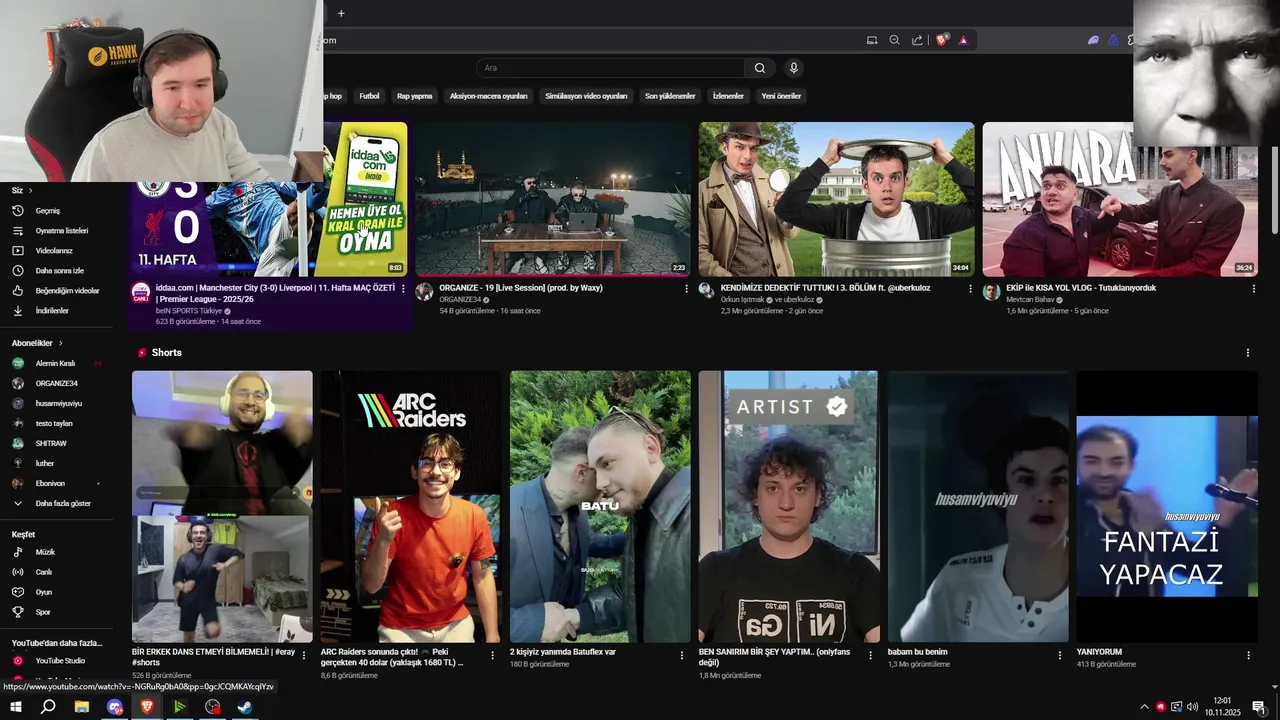Select the Yeni öneriler chip
Screen dimensions: 1280x720
pos(781,96)
